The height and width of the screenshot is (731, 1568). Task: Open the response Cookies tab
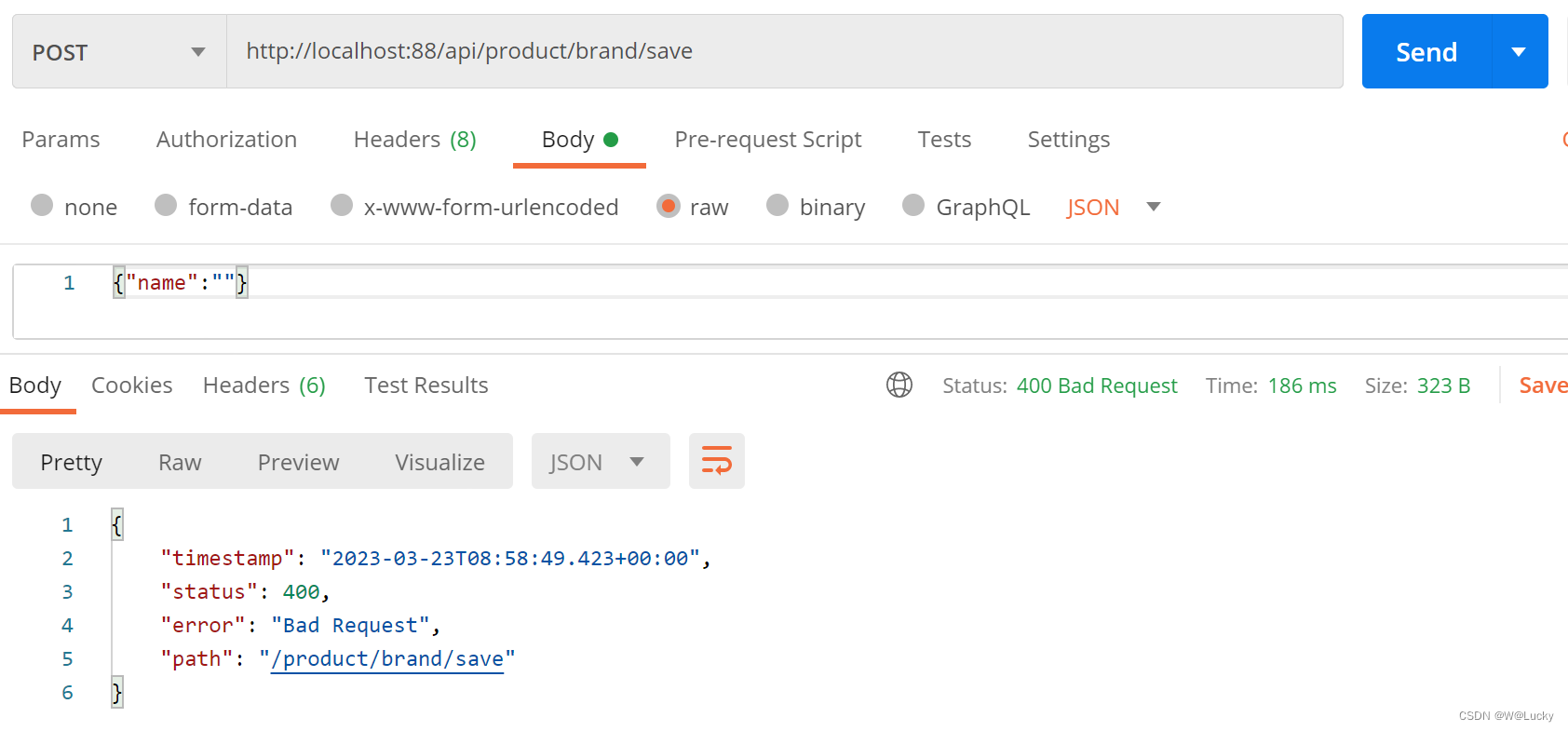tap(132, 386)
